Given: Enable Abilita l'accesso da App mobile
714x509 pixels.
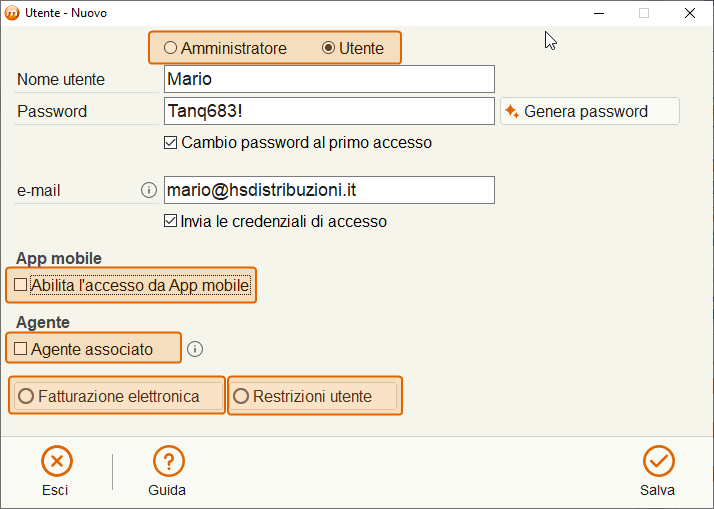Looking at the screenshot, I should pos(20,285).
